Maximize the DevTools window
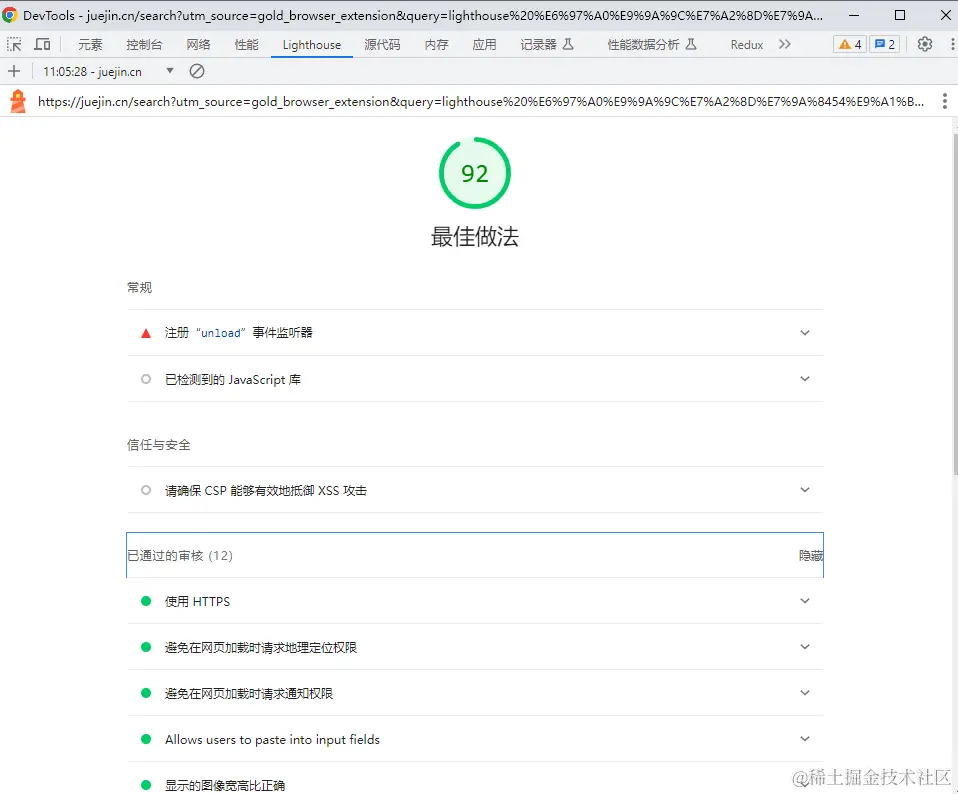Viewport: 958px width, 794px height. [899, 15]
